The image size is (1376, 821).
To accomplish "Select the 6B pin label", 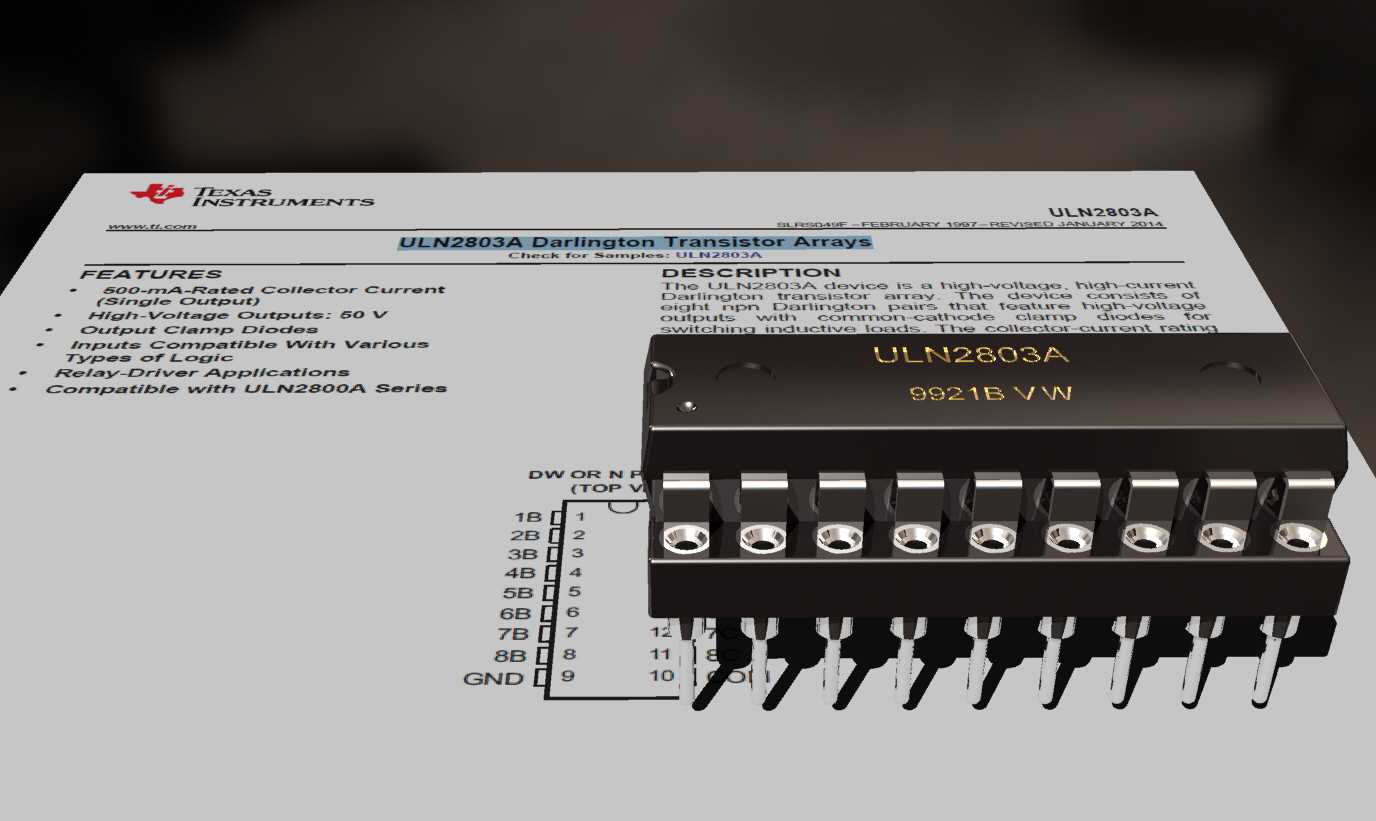I will coord(515,614).
